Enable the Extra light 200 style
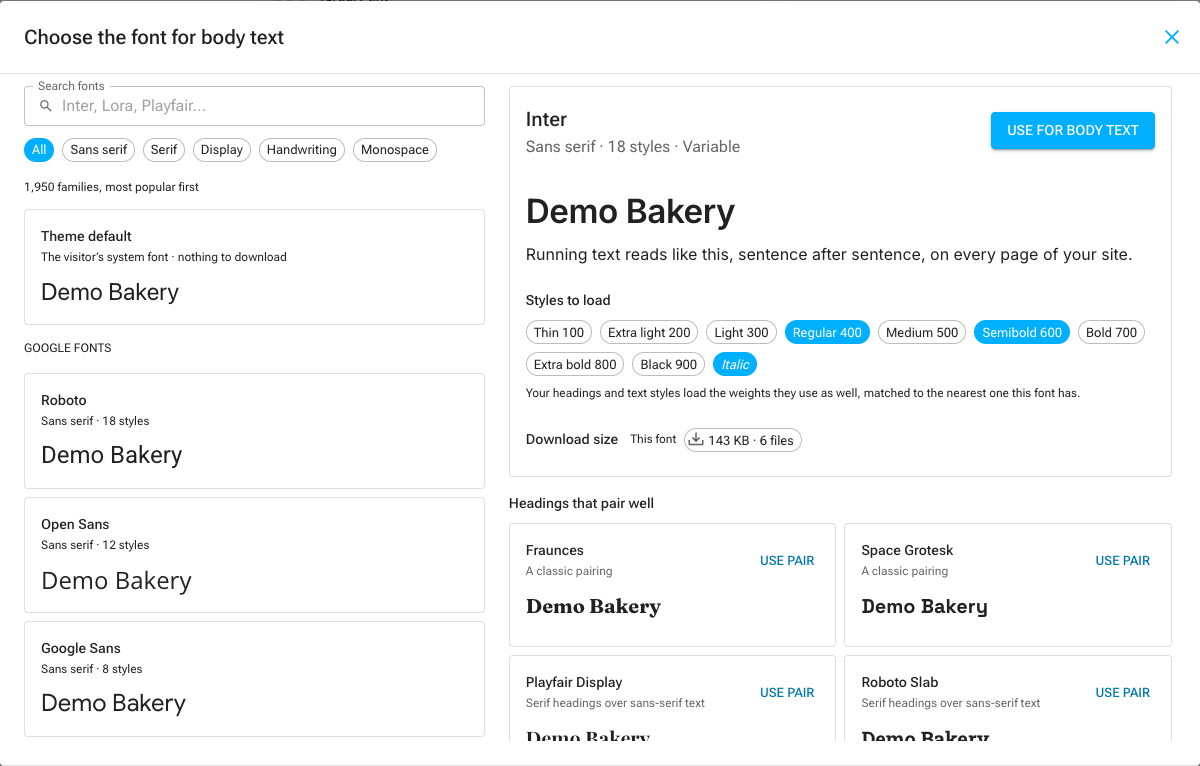Viewport: 1200px width, 766px height. [x=649, y=332]
